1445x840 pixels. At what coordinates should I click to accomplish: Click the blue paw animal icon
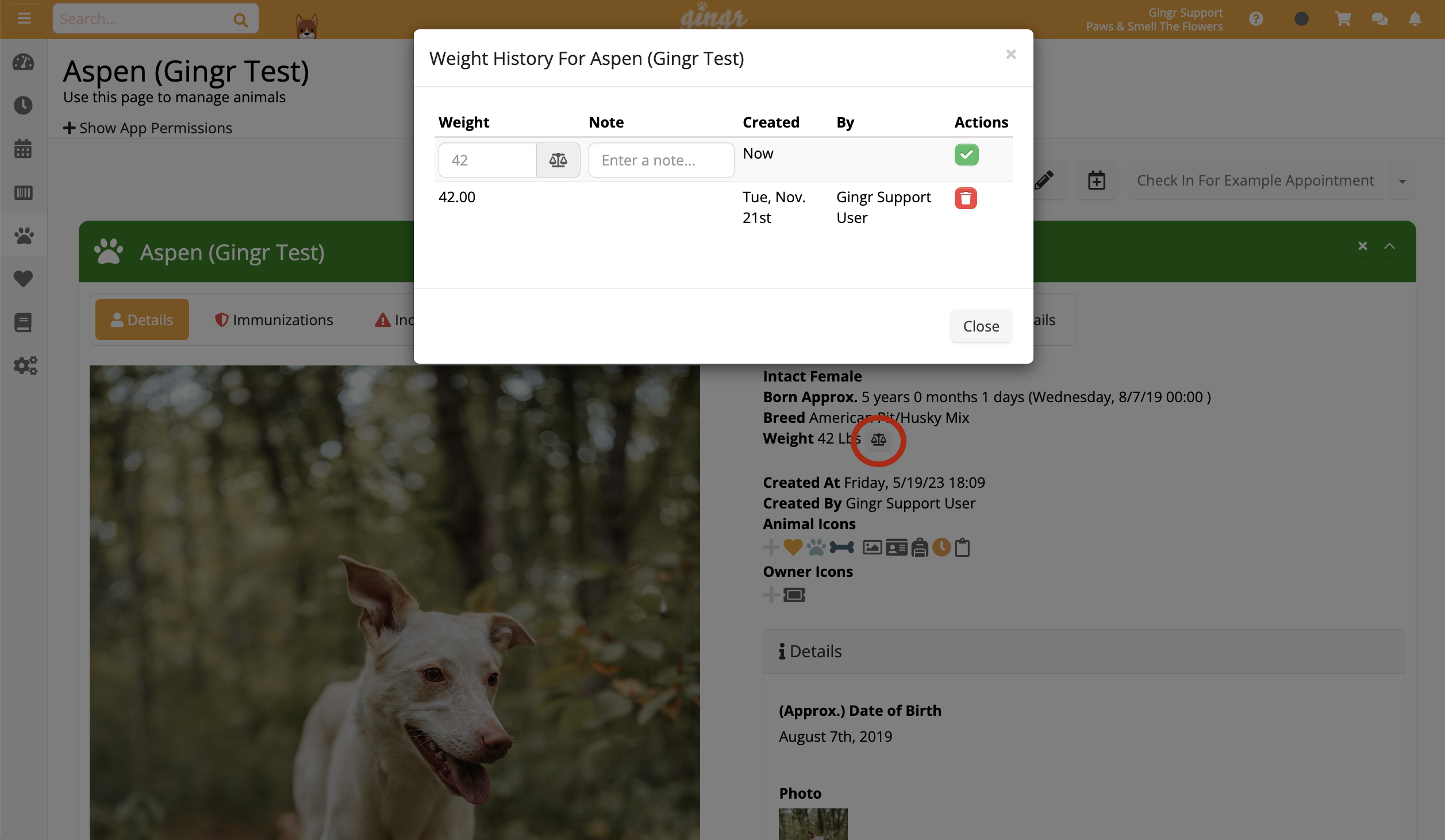coord(816,548)
